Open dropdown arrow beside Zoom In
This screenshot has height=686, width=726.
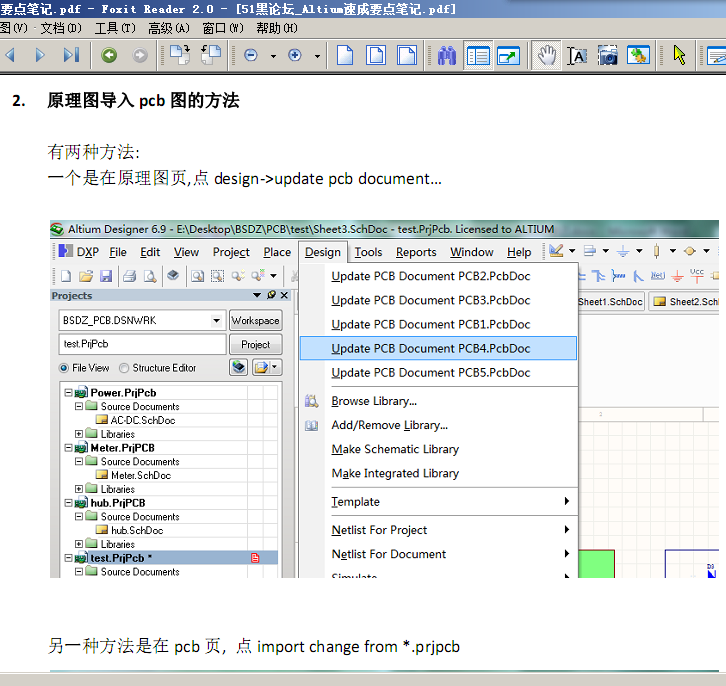tap(318, 56)
